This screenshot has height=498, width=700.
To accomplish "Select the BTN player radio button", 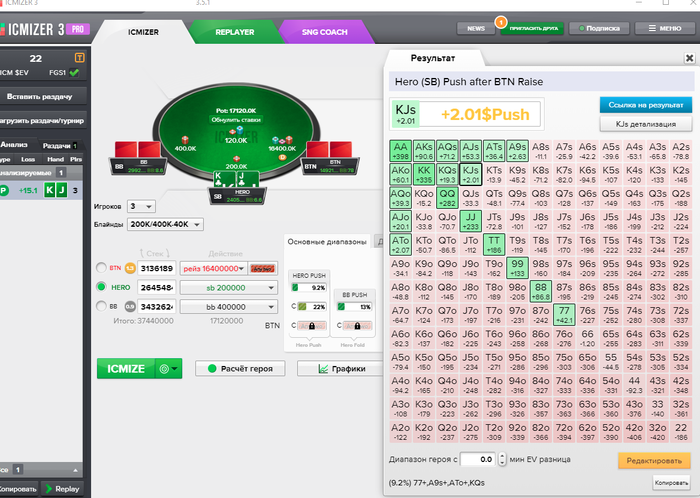I will [101, 267].
